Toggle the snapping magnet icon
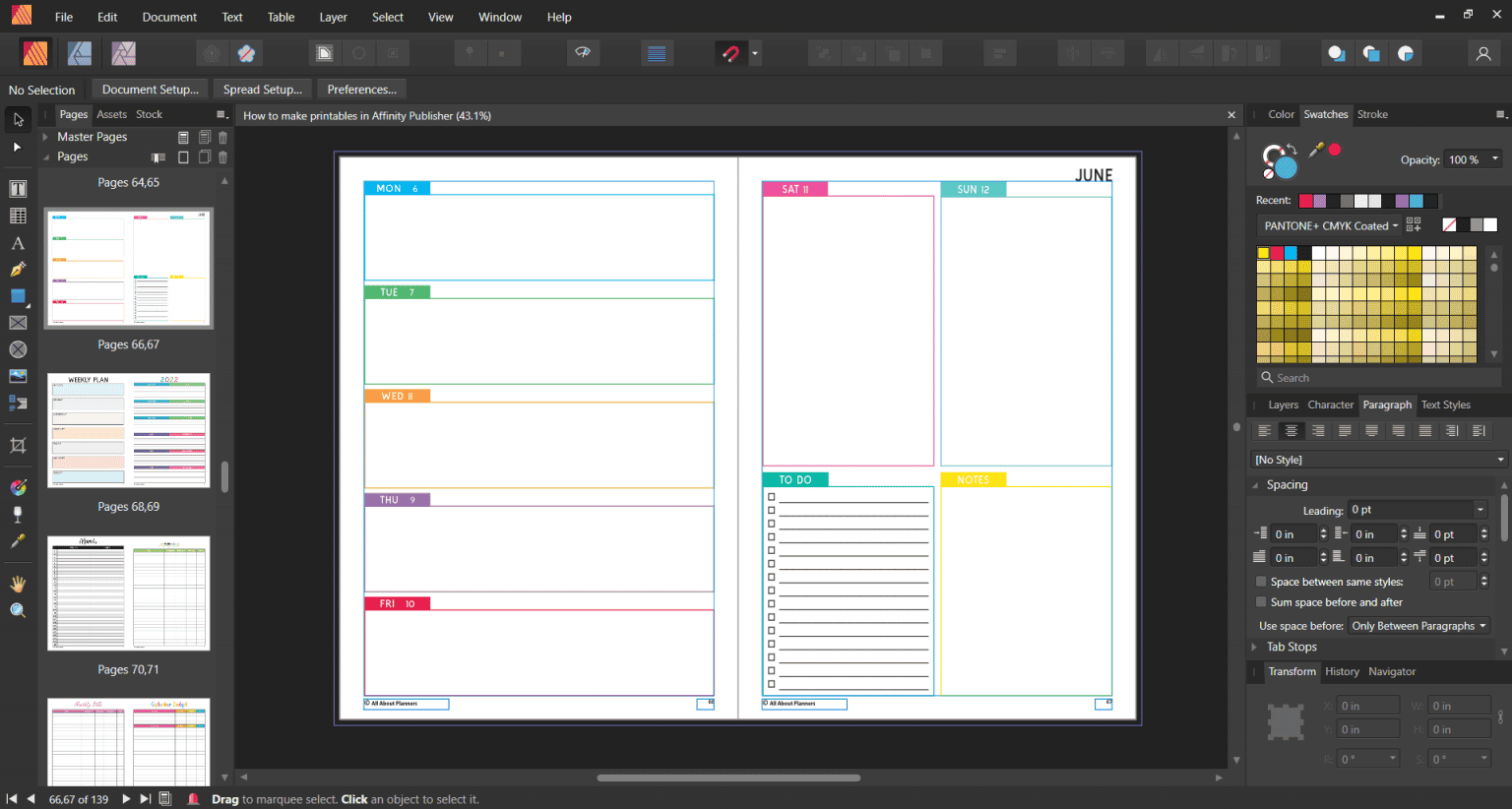The width and height of the screenshot is (1512, 809). [730, 53]
